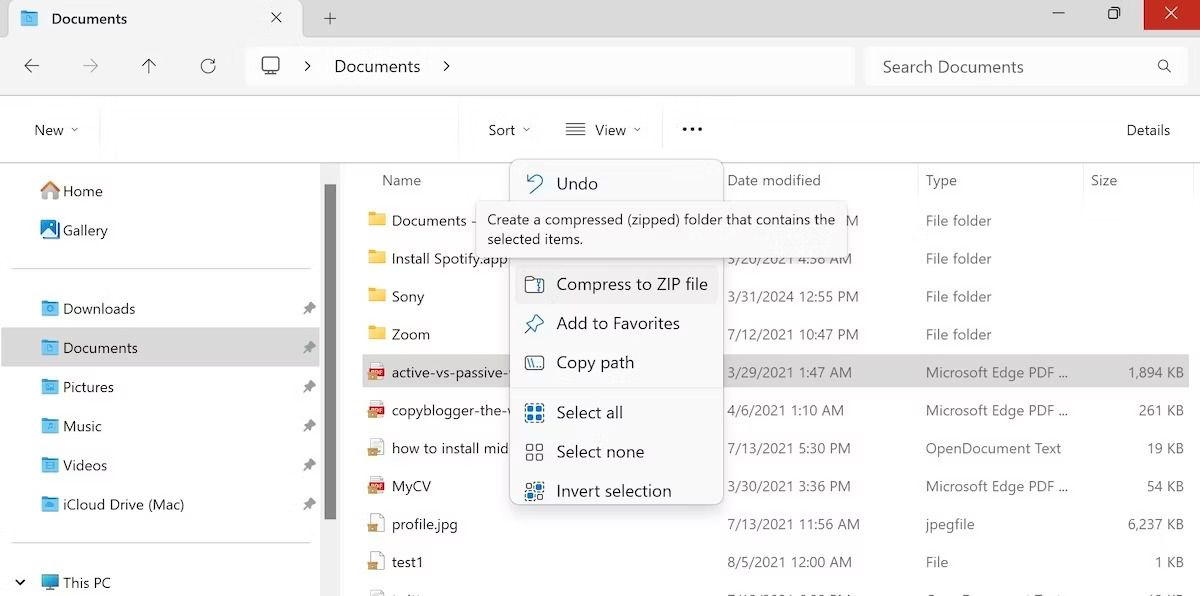Click the pin icon next to Pictures

point(309,387)
